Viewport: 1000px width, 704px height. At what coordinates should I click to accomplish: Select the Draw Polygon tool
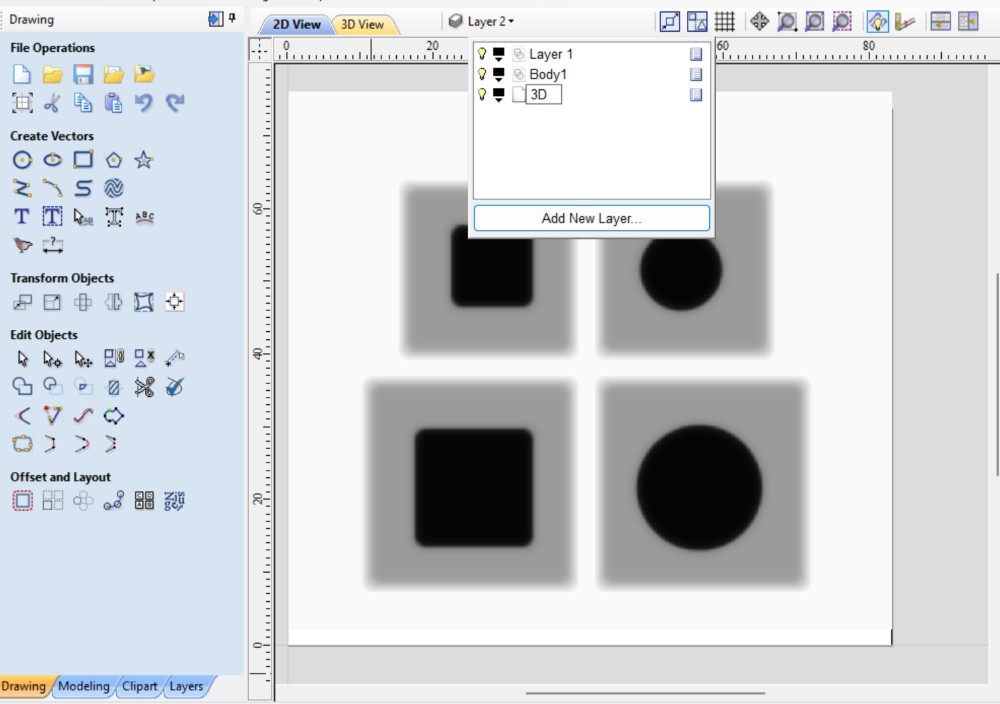114,159
